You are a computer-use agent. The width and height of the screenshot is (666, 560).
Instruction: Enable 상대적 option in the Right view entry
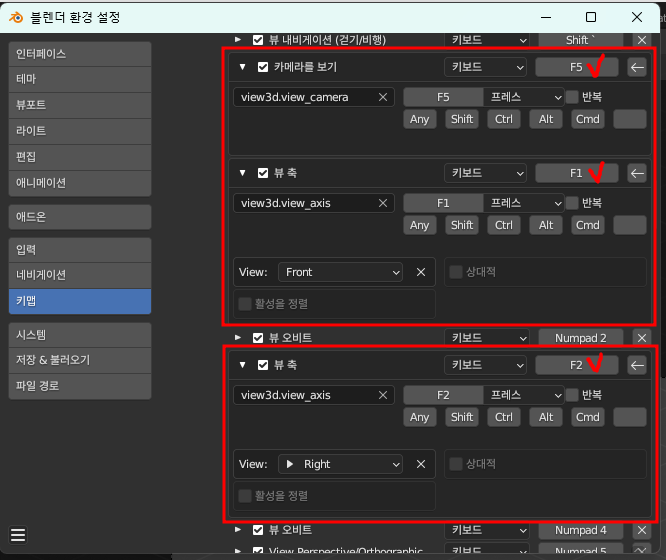(x=456, y=464)
